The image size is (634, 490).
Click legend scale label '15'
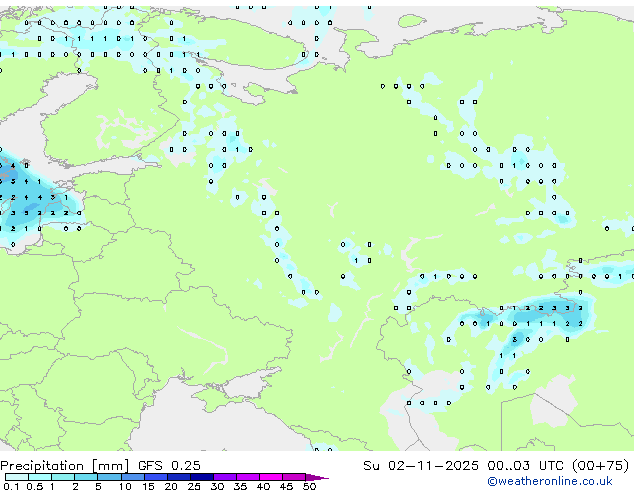(x=148, y=486)
